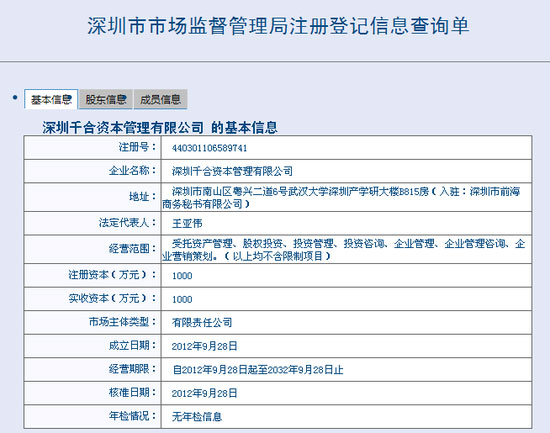Switch to the 成员信息 tab
The height and width of the screenshot is (433, 550).
click(160, 99)
